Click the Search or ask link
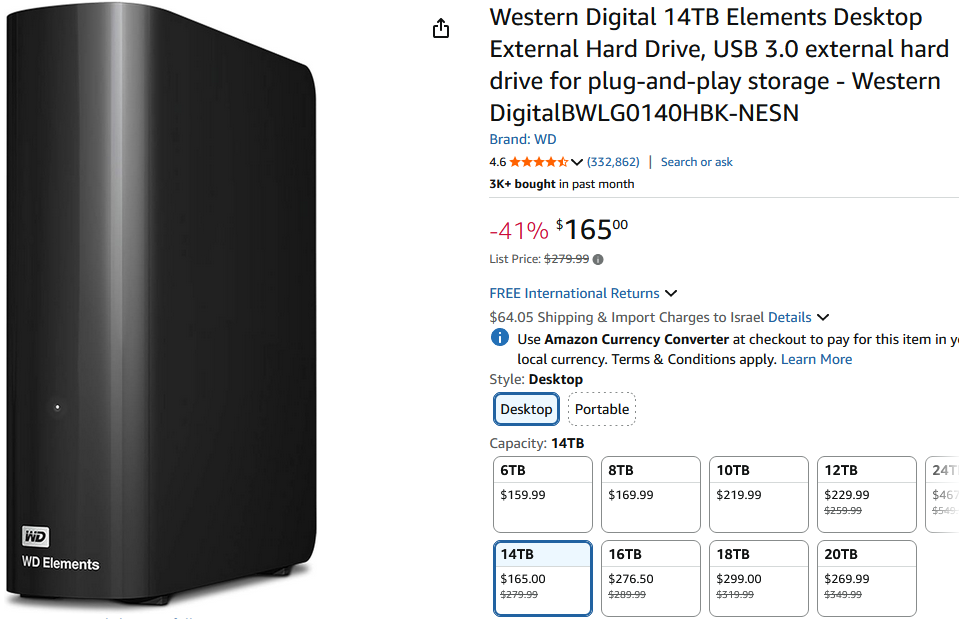Viewport: 959px width, 619px height. pyautogui.click(x=697, y=162)
